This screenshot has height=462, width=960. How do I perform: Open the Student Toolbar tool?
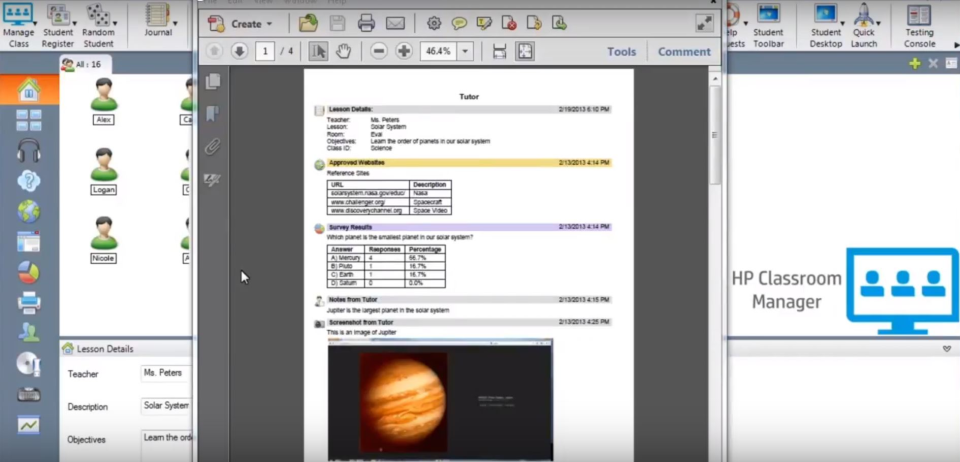tap(768, 24)
